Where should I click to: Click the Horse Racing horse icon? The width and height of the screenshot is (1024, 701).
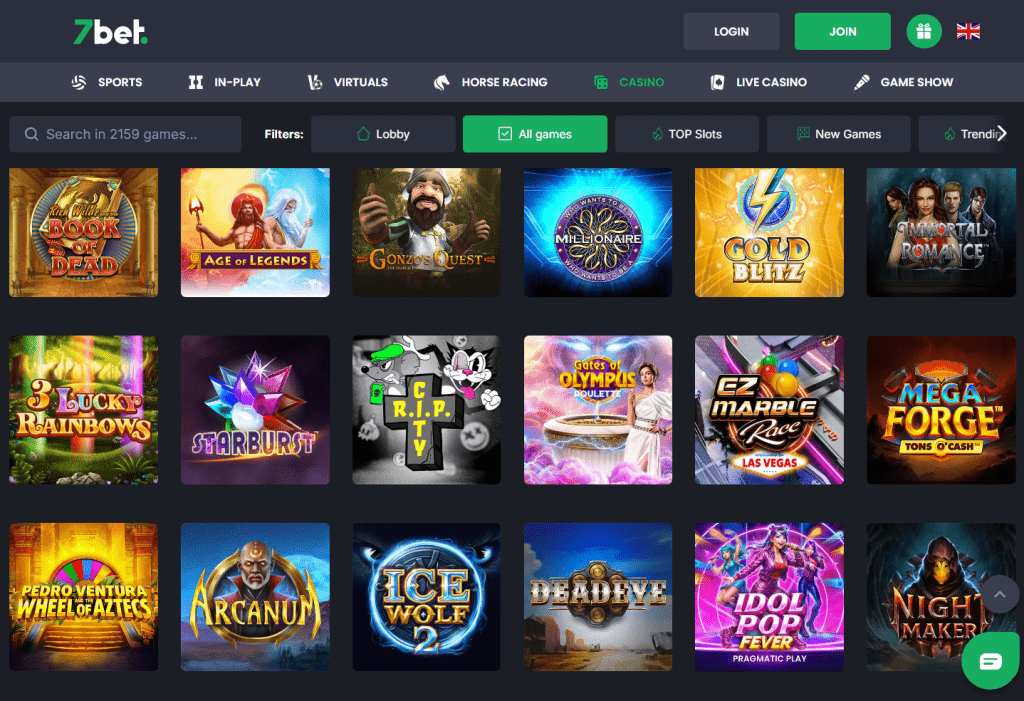(x=441, y=82)
